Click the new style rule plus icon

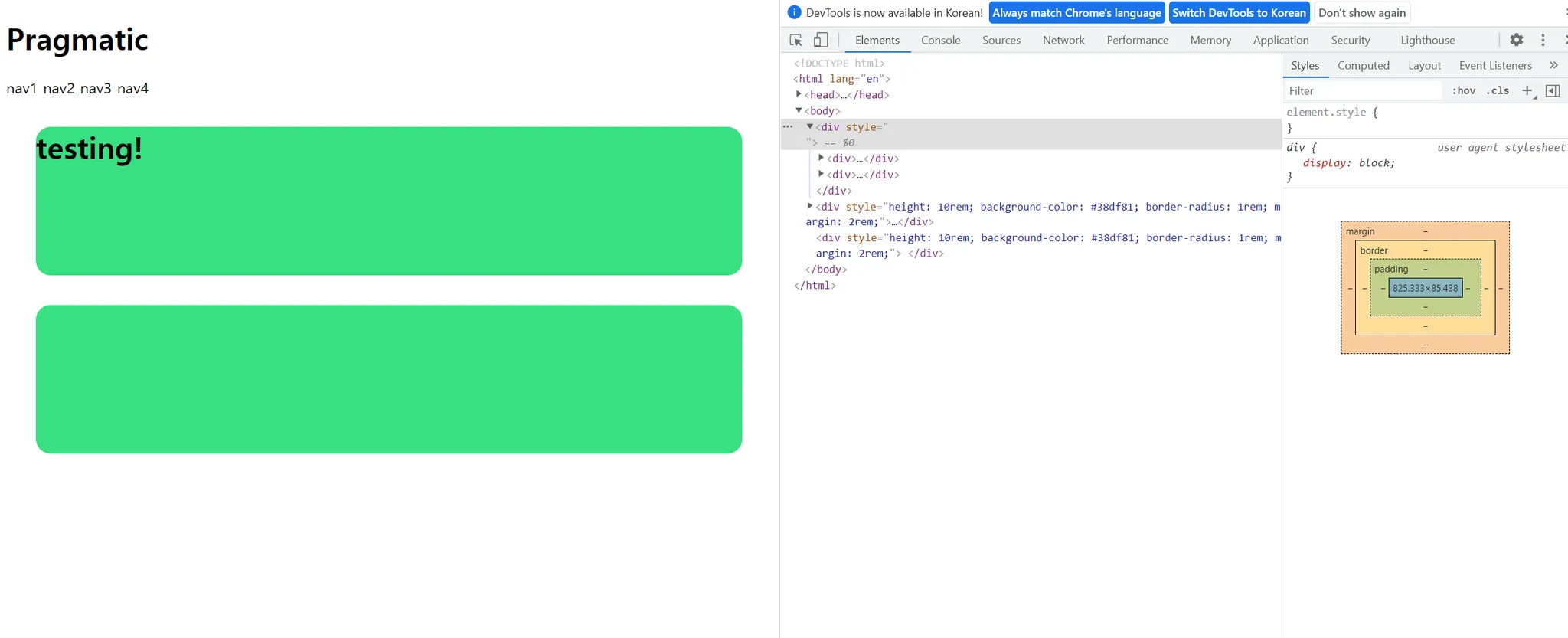(1527, 90)
